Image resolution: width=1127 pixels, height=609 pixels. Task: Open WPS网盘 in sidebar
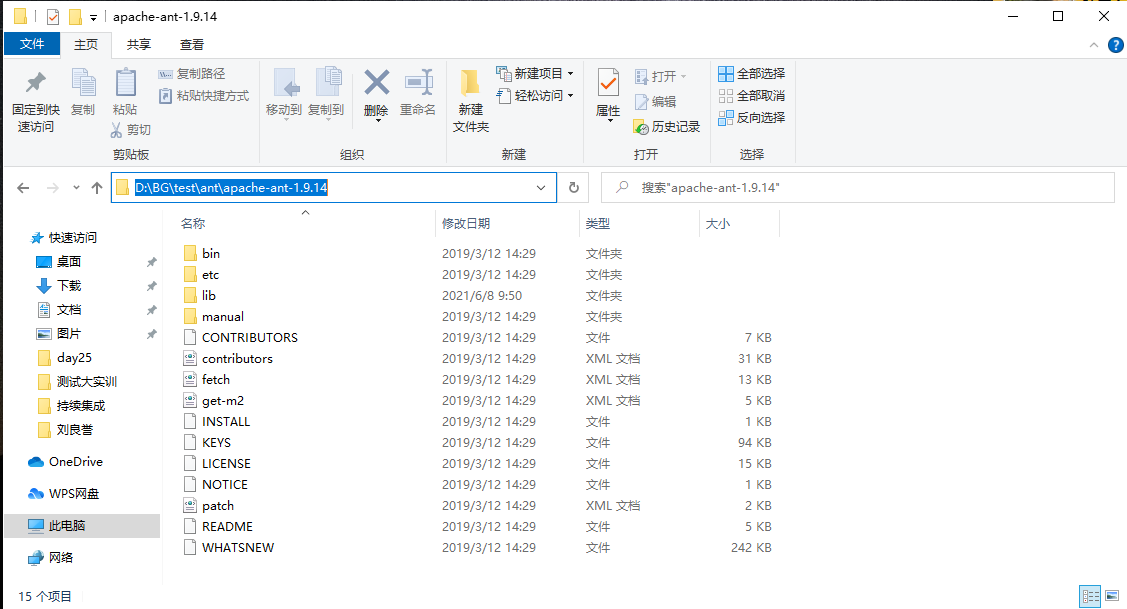click(x=64, y=493)
